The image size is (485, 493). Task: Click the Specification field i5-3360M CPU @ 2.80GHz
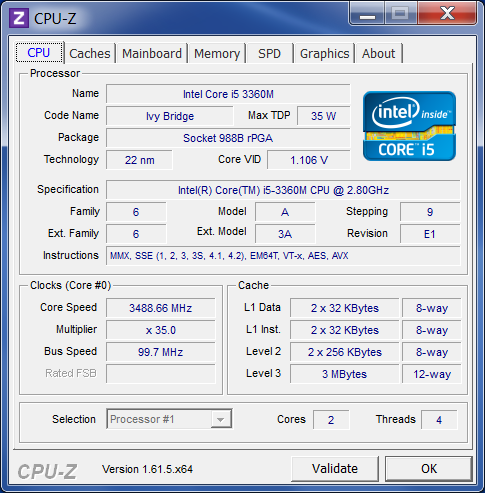click(x=283, y=190)
